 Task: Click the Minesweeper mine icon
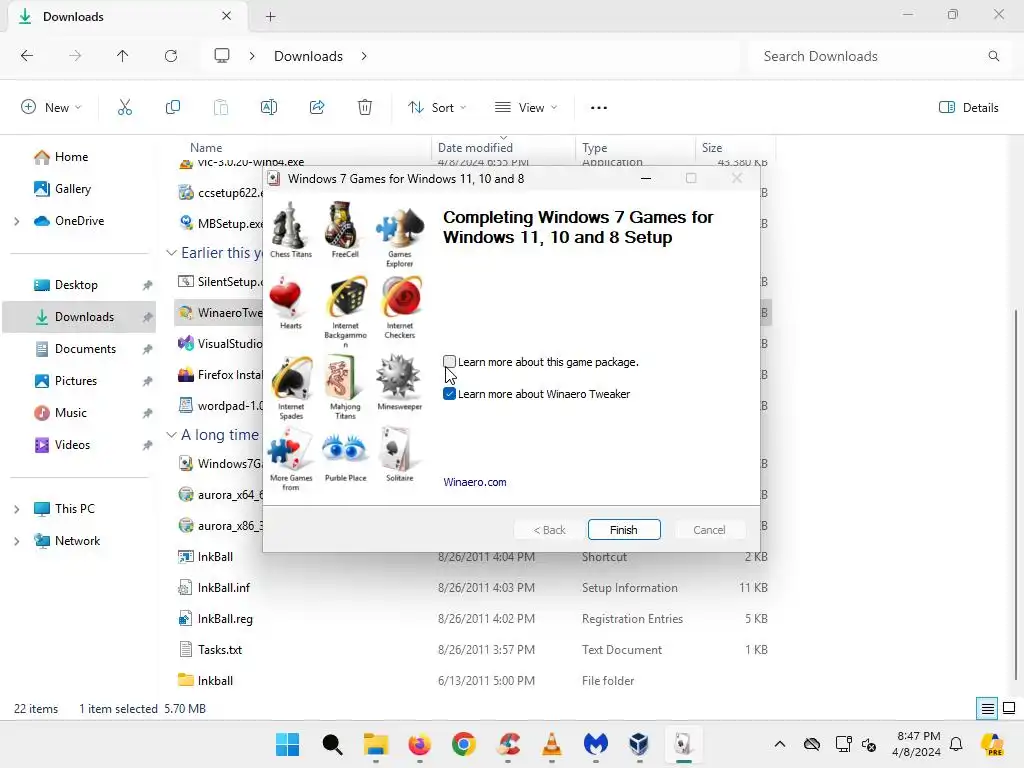398,377
